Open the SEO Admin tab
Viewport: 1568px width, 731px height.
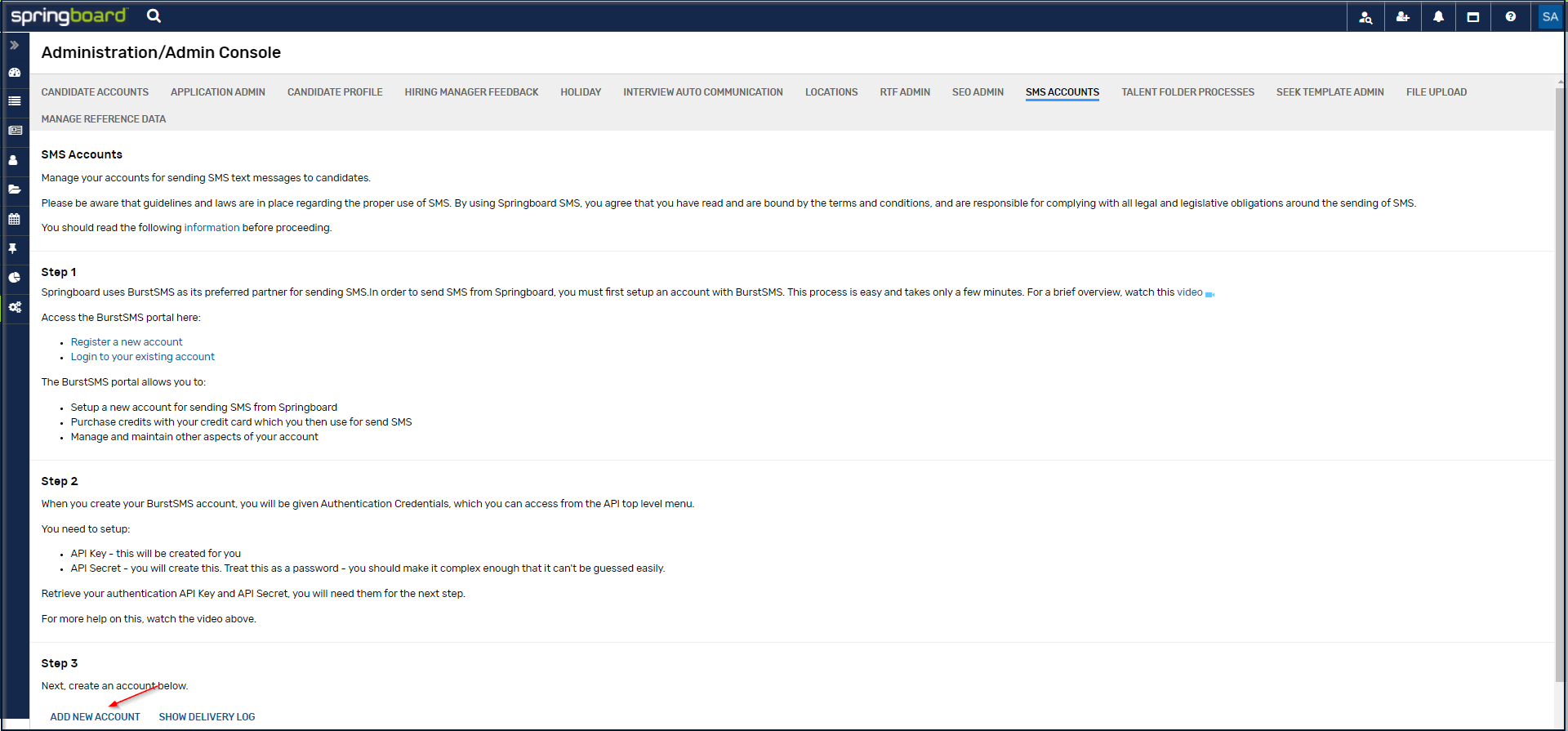coord(978,92)
